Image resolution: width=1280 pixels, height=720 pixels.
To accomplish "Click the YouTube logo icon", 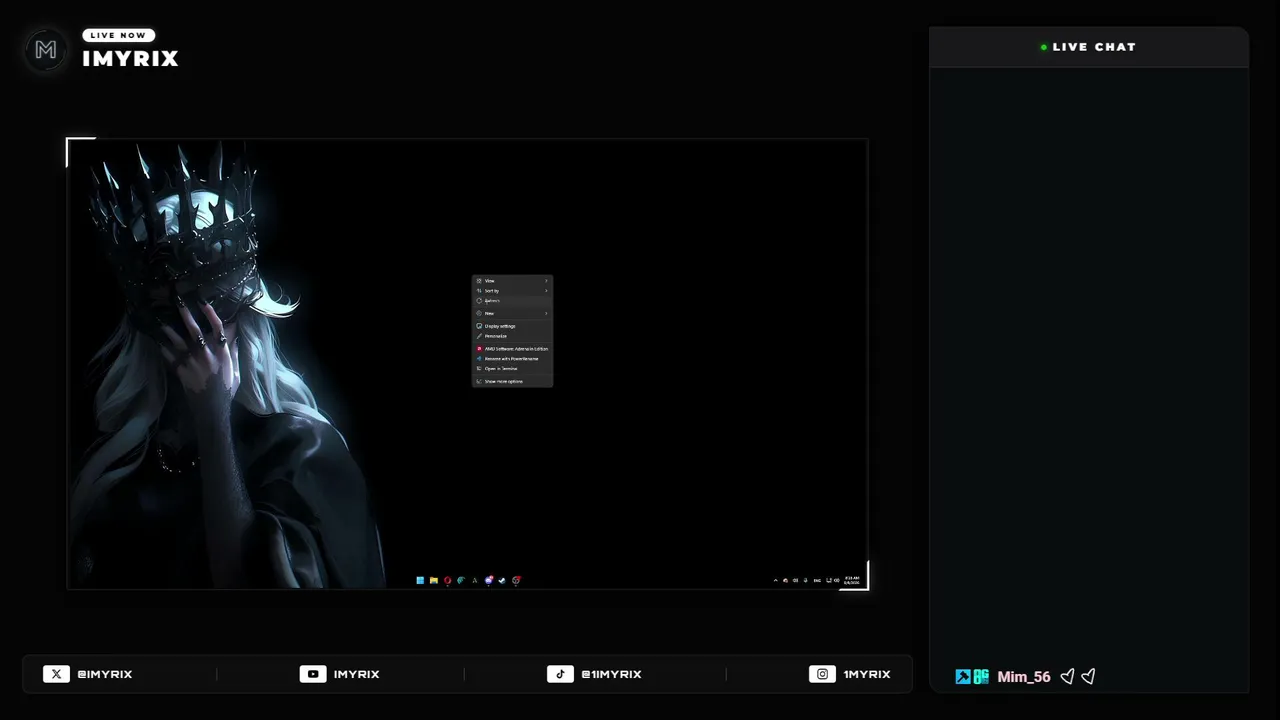I will [313, 674].
